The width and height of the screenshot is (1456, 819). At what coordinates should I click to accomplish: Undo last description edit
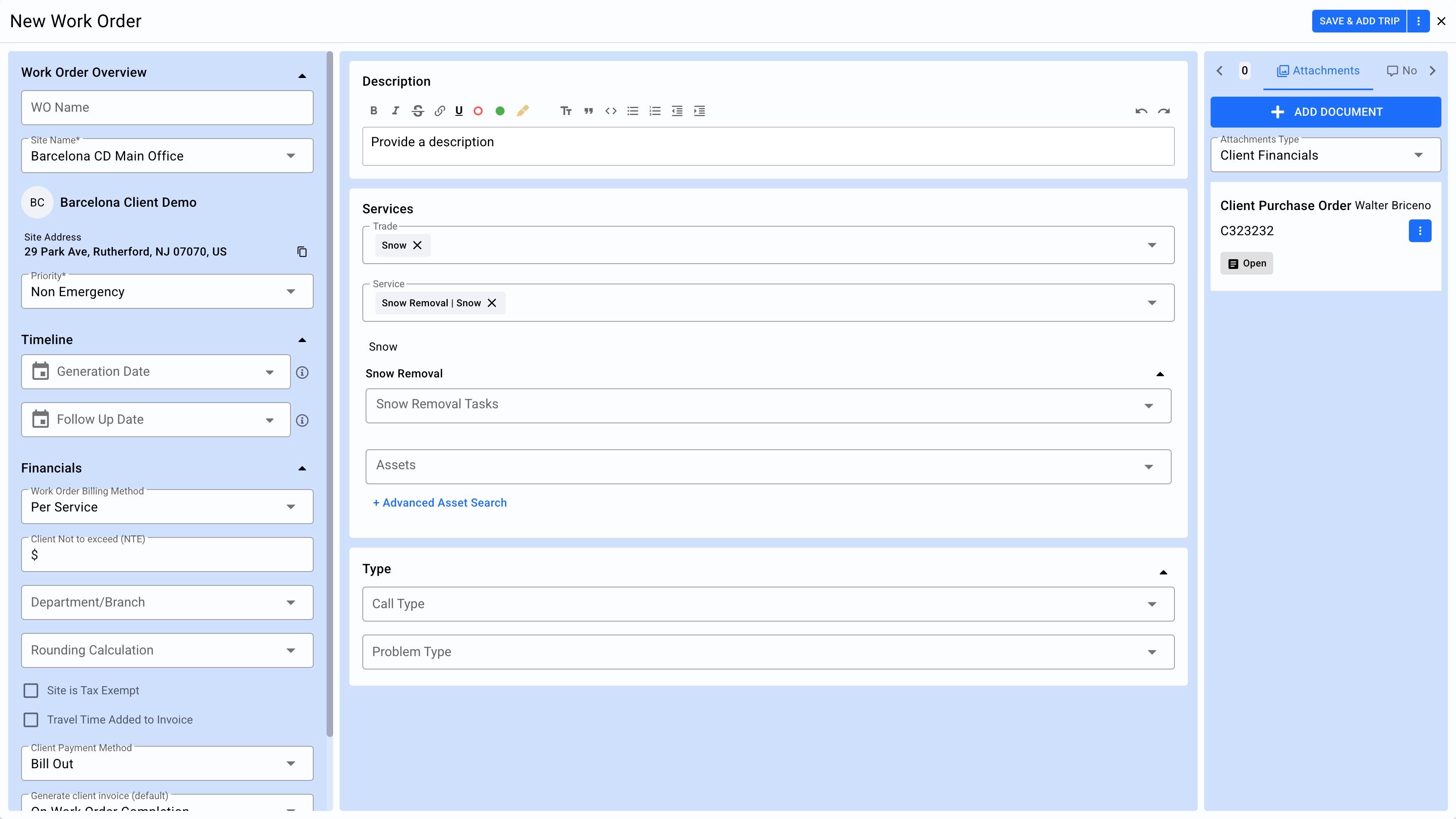1141,111
